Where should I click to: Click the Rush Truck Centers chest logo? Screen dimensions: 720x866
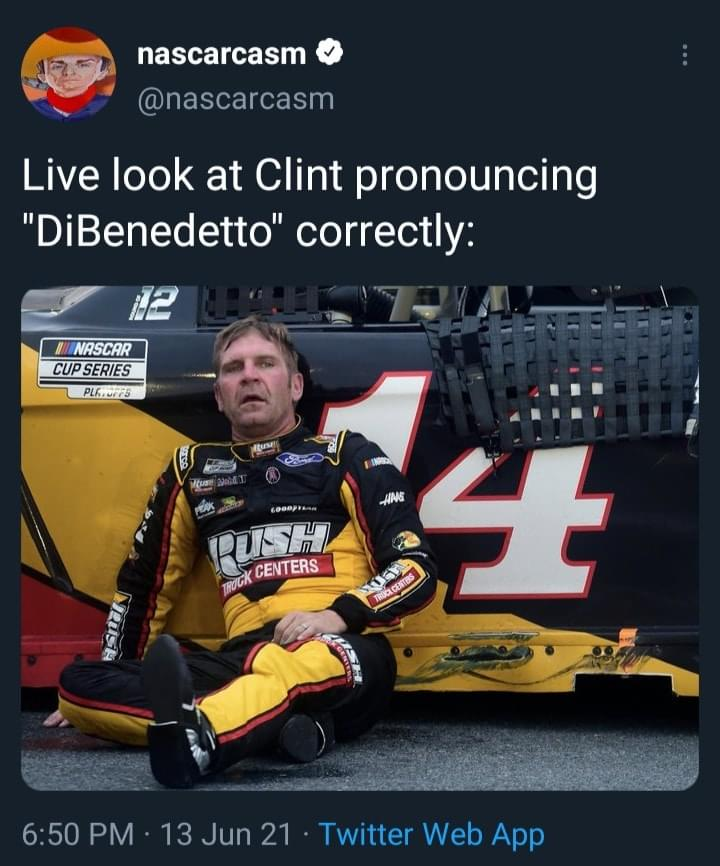(271, 559)
